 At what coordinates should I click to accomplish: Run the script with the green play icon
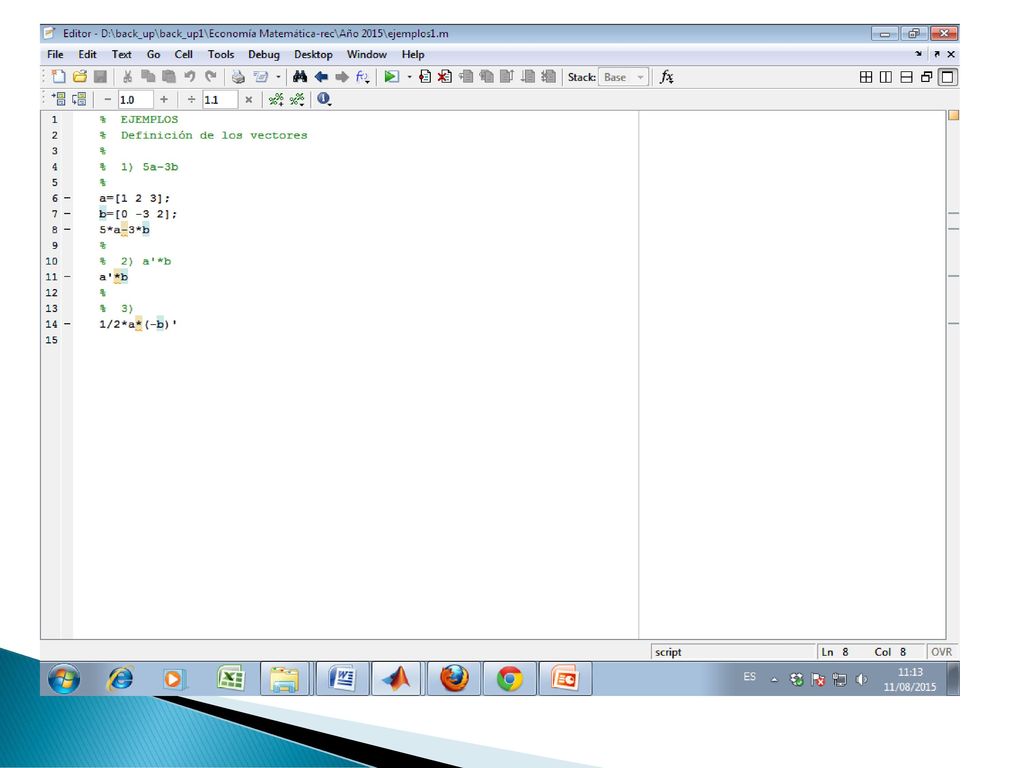[x=391, y=76]
